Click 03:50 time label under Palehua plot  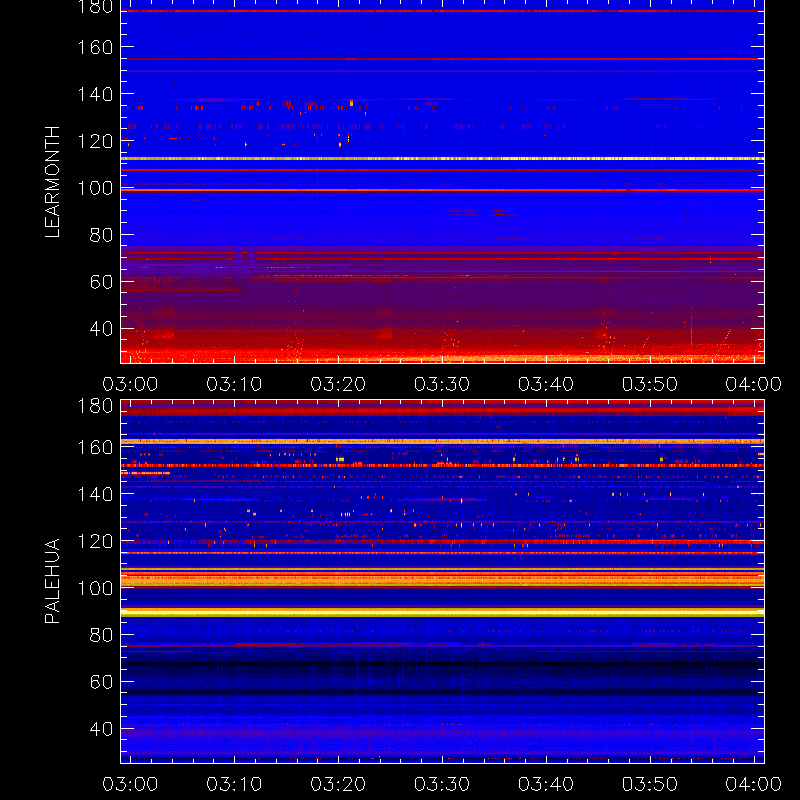click(x=650, y=784)
